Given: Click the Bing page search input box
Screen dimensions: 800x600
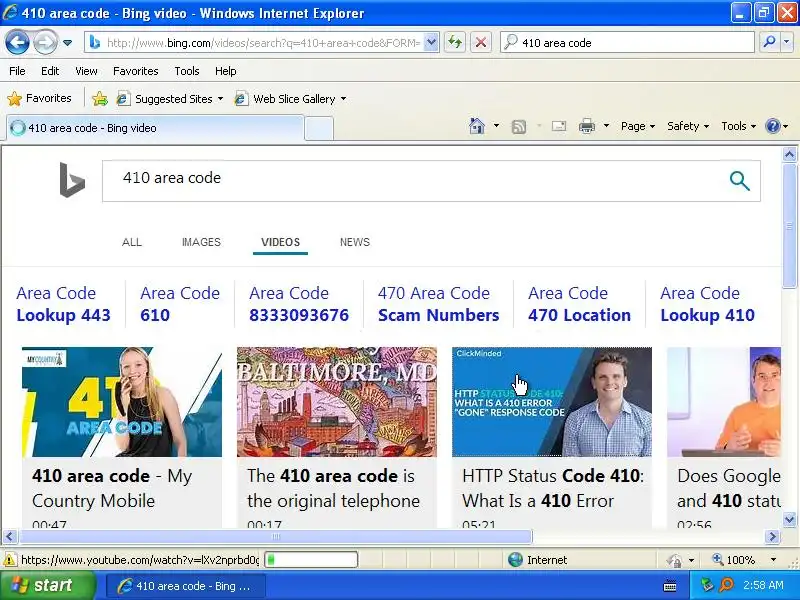Looking at the screenshot, I should 413,181.
